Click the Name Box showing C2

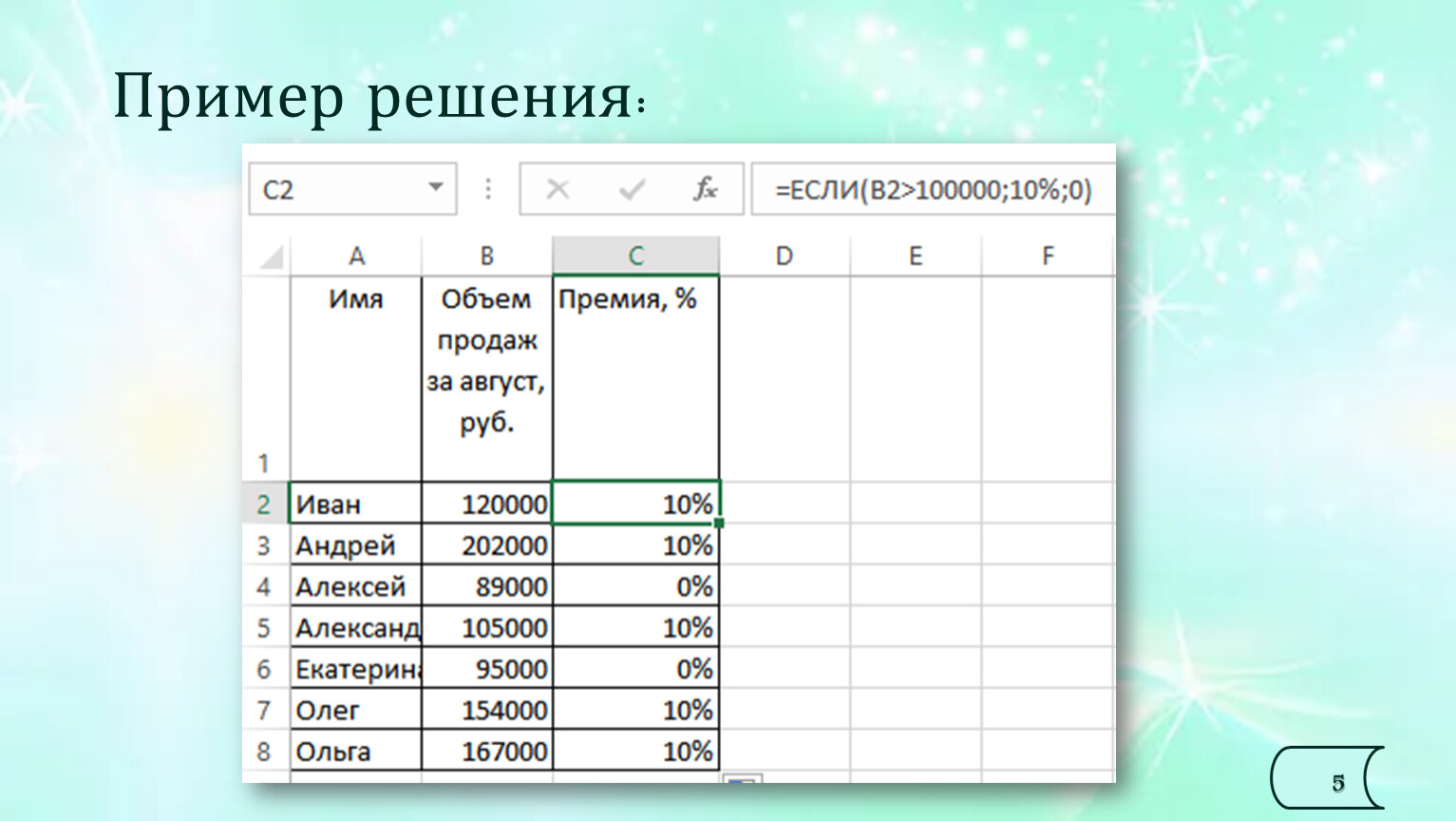pos(337,189)
